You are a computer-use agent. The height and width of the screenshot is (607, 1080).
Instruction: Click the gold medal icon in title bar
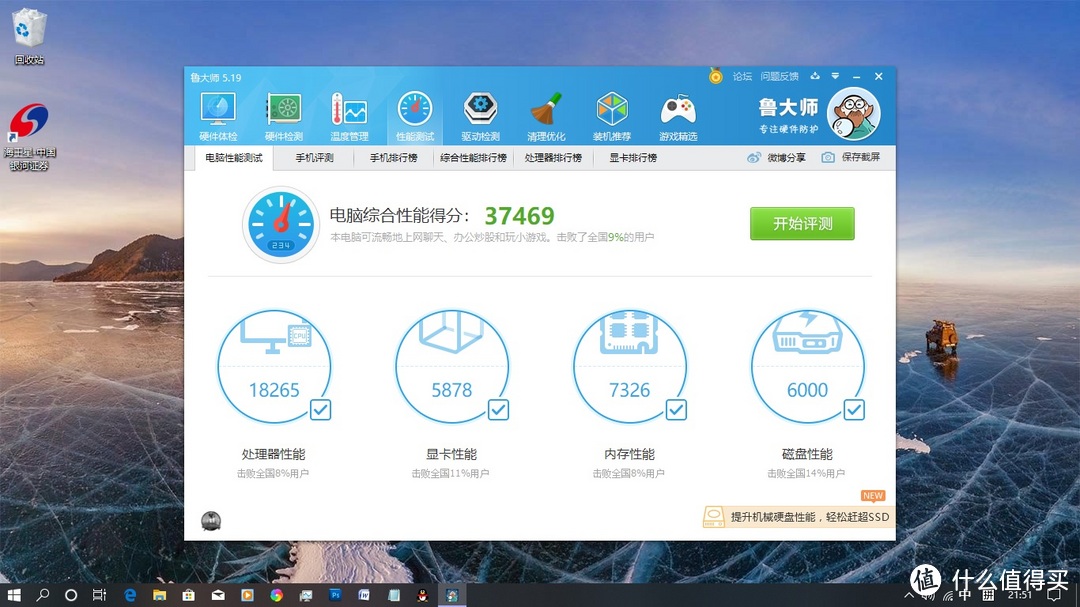point(716,76)
